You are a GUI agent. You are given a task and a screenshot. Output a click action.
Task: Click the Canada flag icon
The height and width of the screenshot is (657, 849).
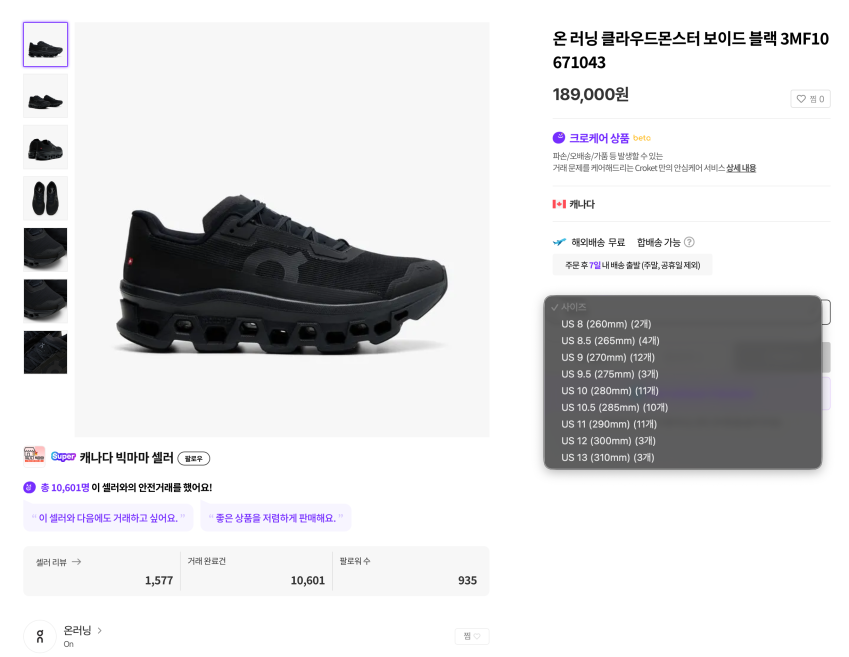(559, 204)
